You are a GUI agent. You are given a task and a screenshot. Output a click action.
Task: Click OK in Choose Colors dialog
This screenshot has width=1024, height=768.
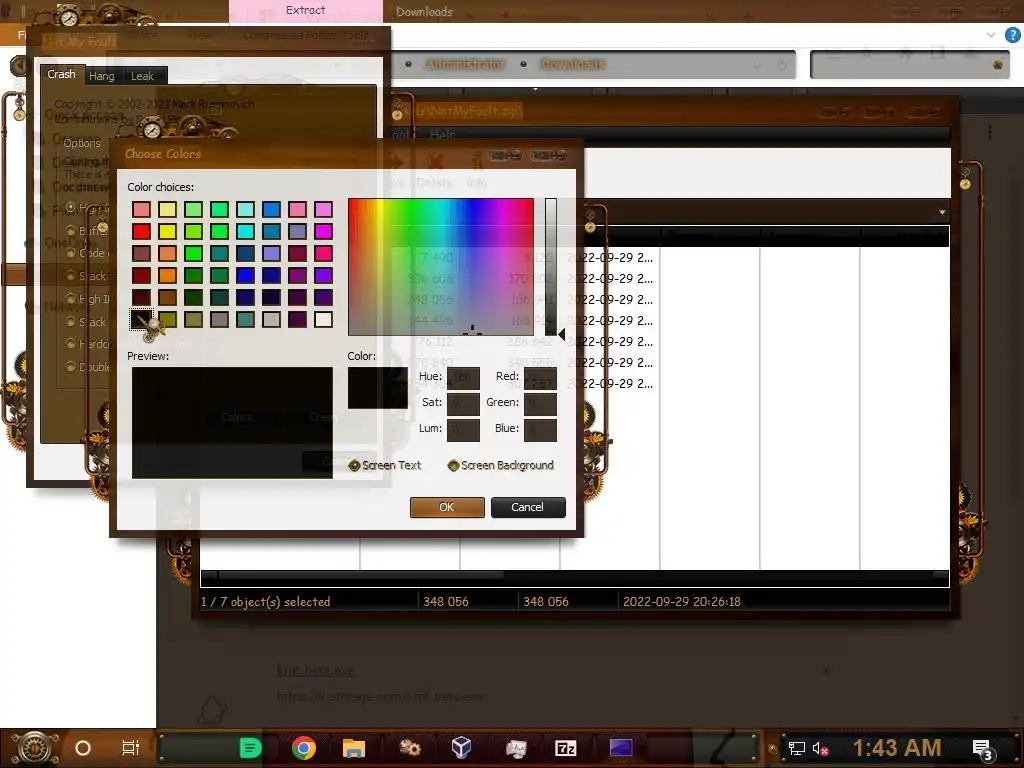point(447,507)
